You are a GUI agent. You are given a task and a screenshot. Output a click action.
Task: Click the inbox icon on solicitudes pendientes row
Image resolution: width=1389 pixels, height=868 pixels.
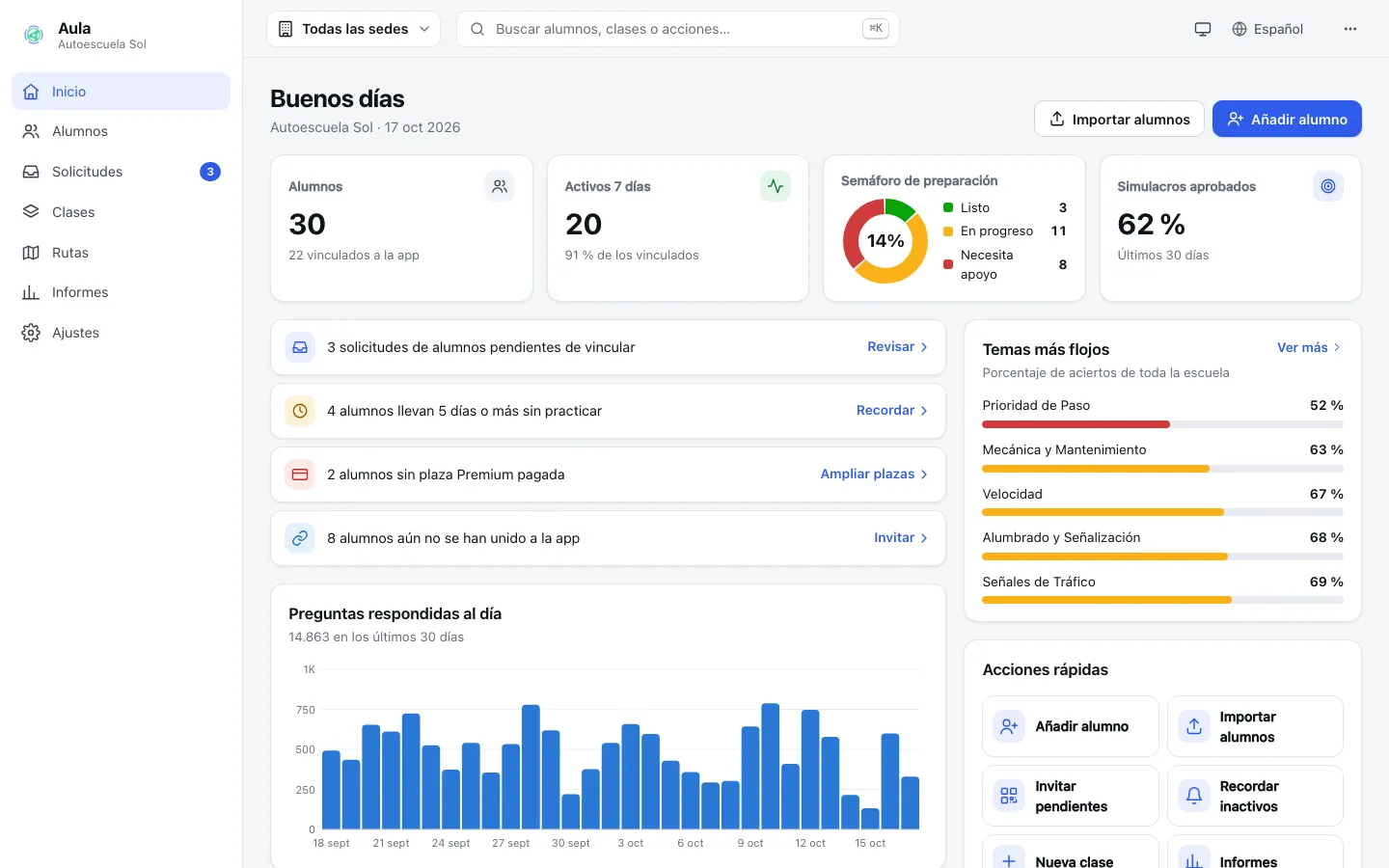[300, 347]
